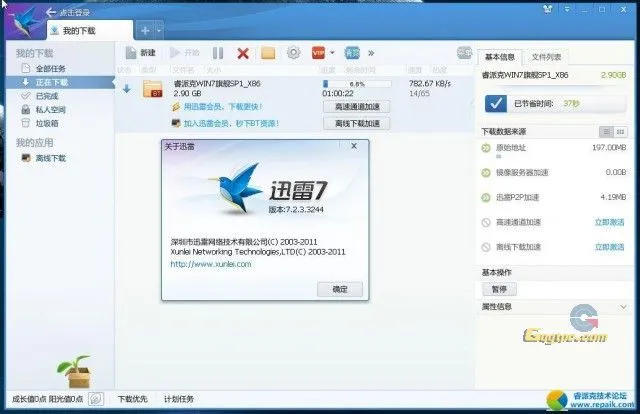Click the back arrow beside 点击登录

(51, 12)
